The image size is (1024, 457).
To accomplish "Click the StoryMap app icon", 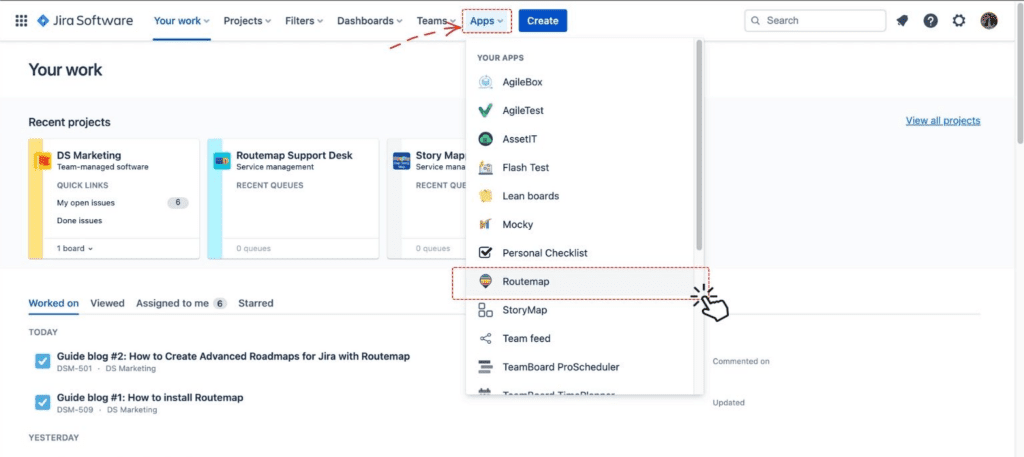I will [485, 310].
